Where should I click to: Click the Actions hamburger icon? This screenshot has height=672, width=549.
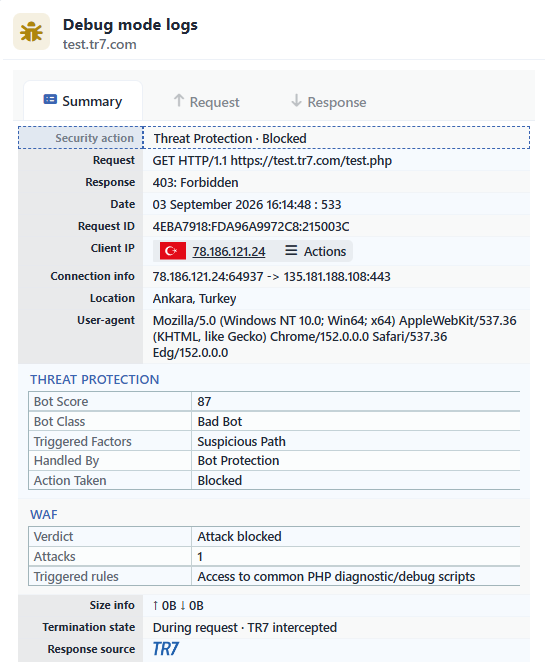coord(291,251)
